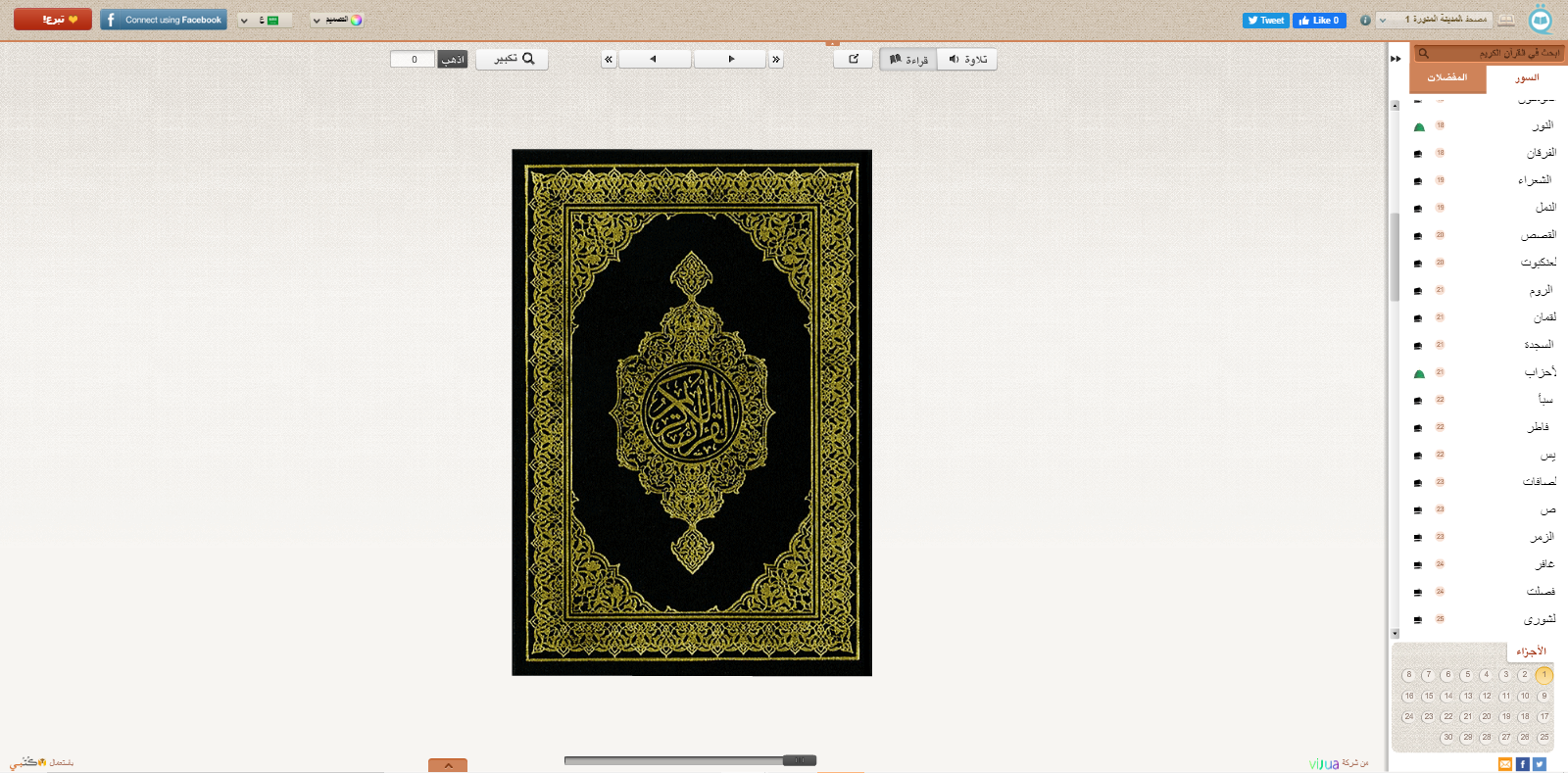Open the surahs tab in sidebar
This screenshot has width=1568, height=773.
(x=1527, y=77)
